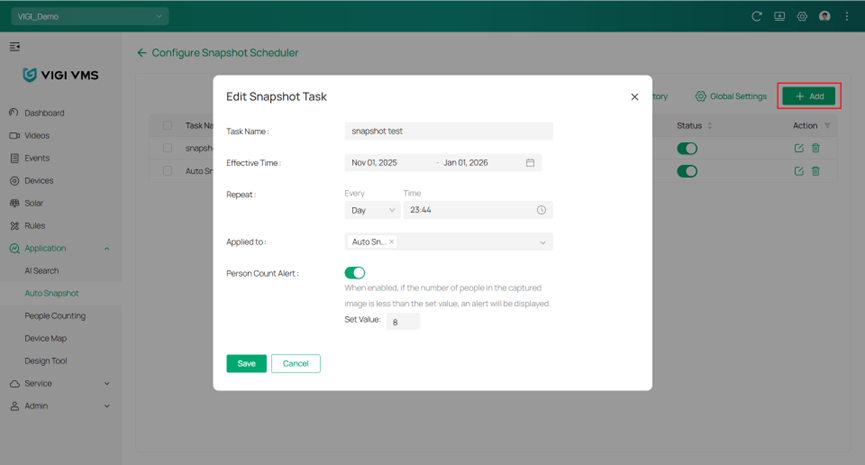Click the Nov 01, 2025 start date
The height and width of the screenshot is (465, 865).
click(374, 163)
